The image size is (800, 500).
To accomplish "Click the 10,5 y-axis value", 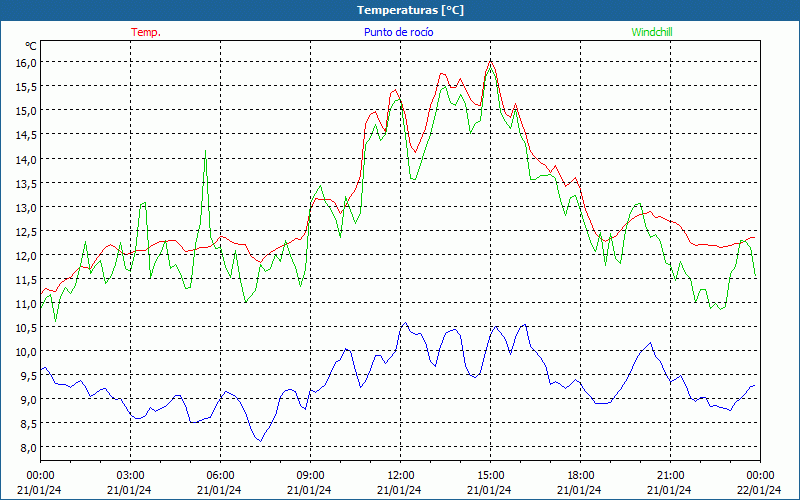I will (27, 328).
